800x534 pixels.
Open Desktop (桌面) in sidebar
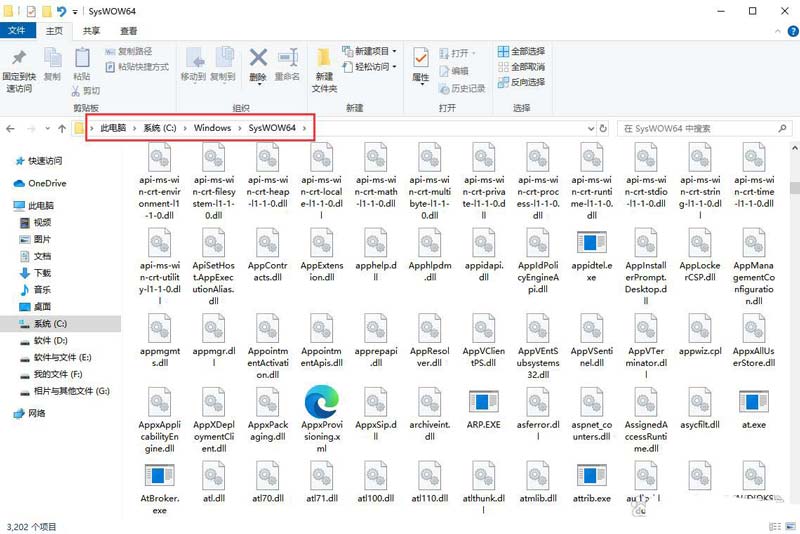pyautogui.click(x=36, y=307)
